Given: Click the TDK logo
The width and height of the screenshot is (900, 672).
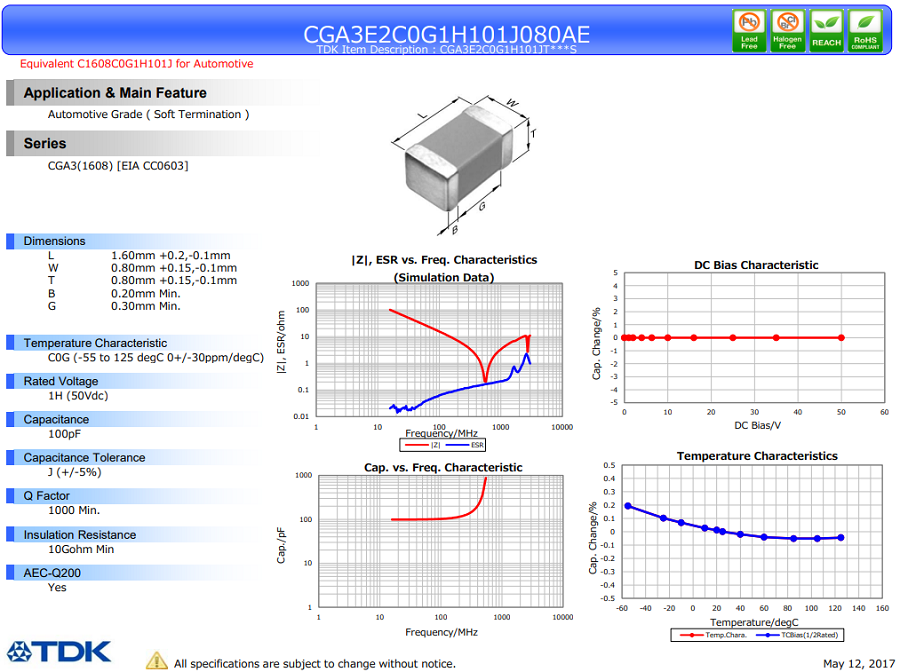Looking at the screenshot, I should 59,652.
